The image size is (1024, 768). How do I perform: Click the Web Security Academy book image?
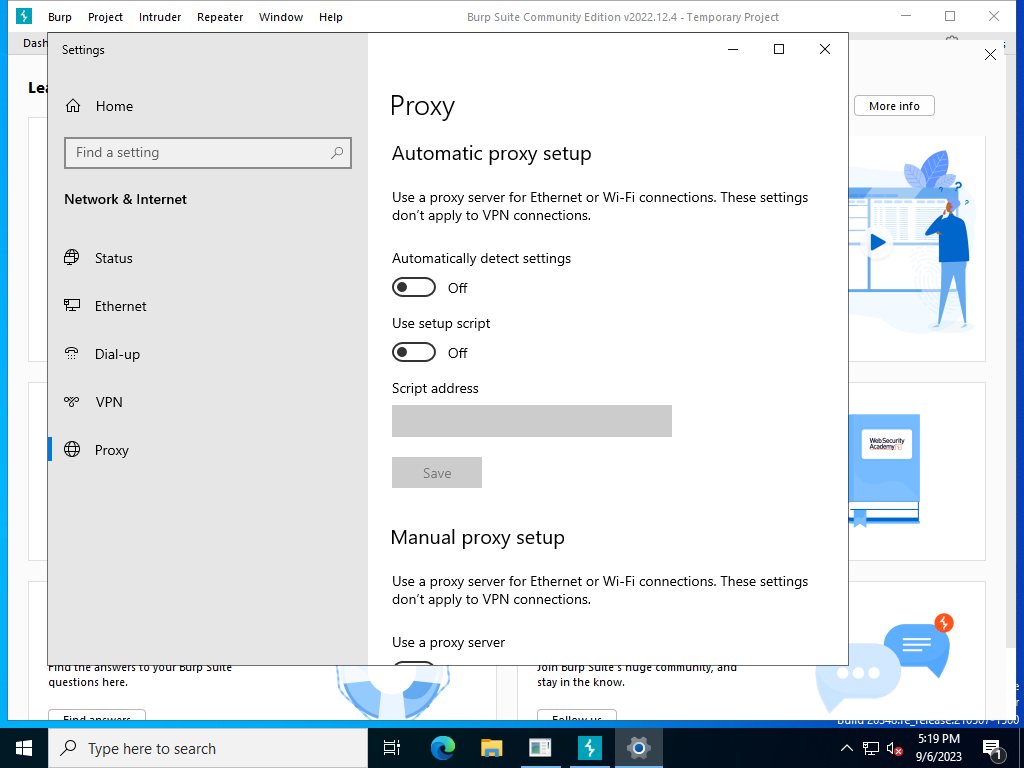click(885, 470)
